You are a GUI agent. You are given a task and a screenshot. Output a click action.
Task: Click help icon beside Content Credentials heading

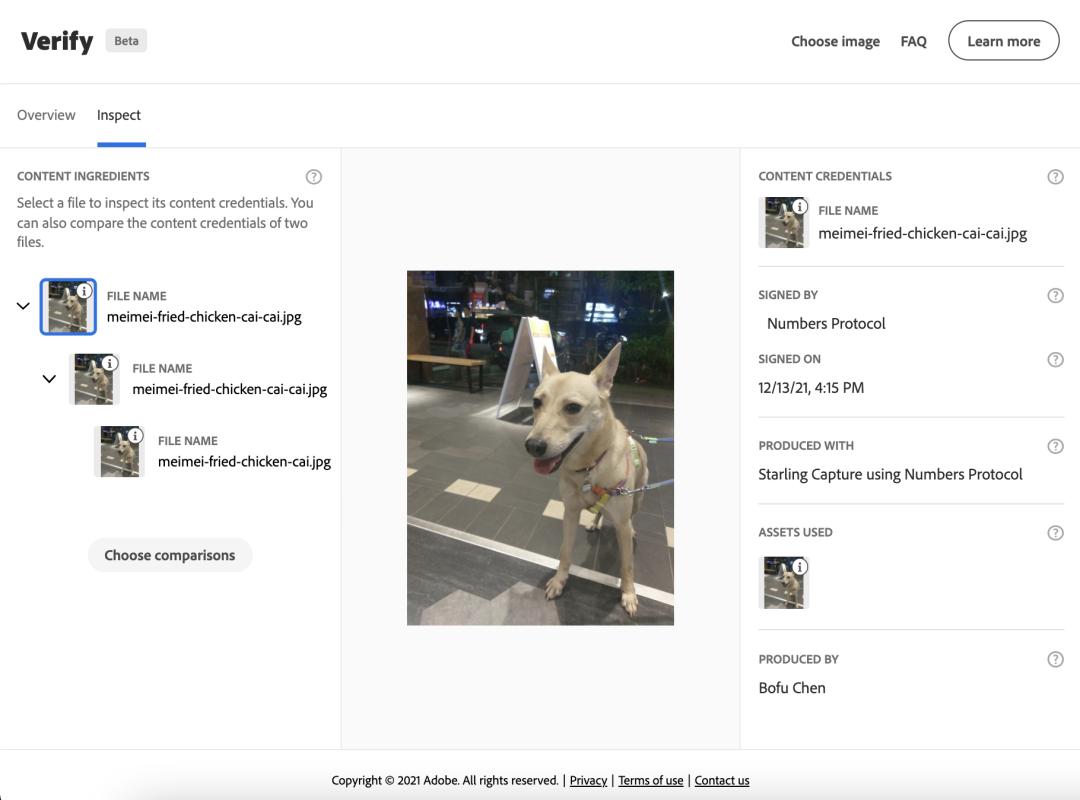tap(1055, 177)
